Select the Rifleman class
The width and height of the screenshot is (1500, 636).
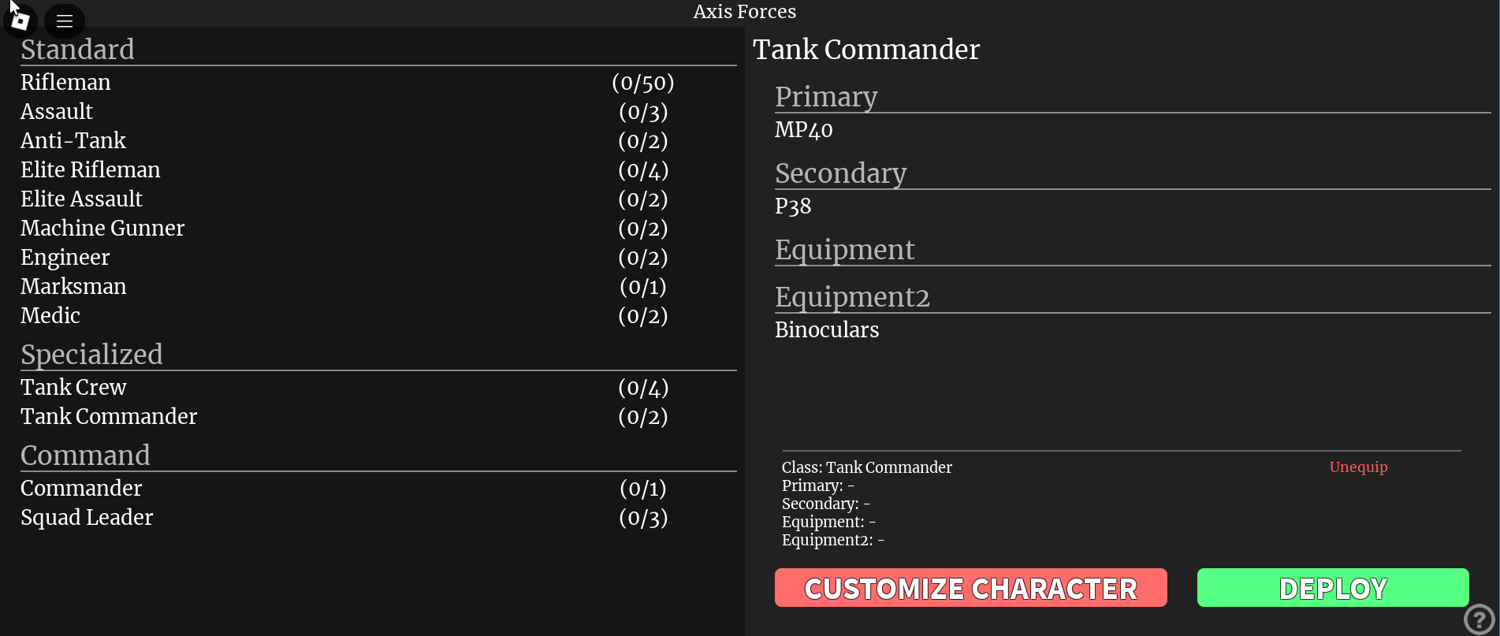click(x=378, y=82)
